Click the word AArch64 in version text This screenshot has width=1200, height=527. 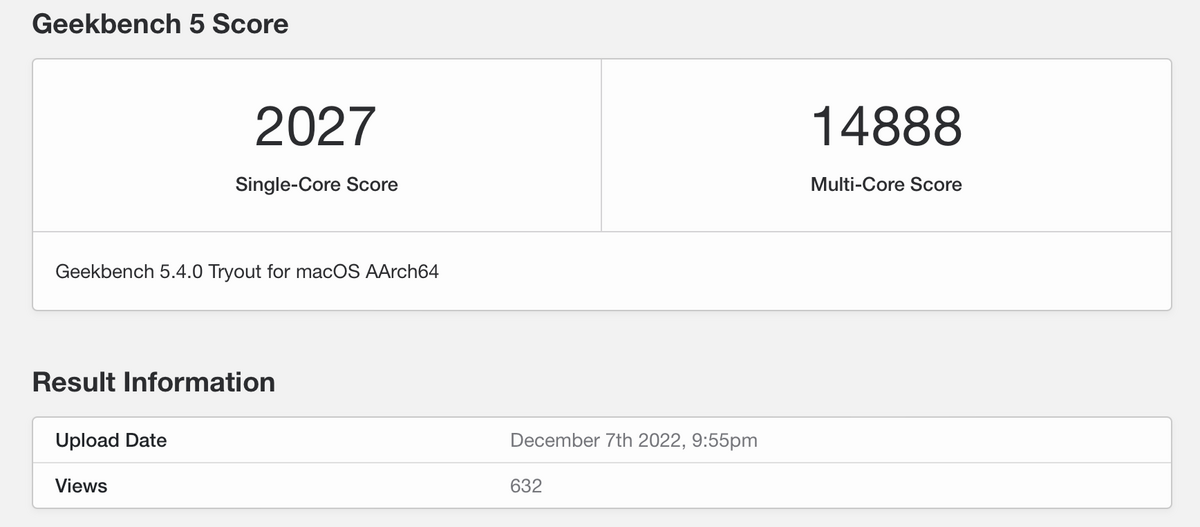[407, 271]
